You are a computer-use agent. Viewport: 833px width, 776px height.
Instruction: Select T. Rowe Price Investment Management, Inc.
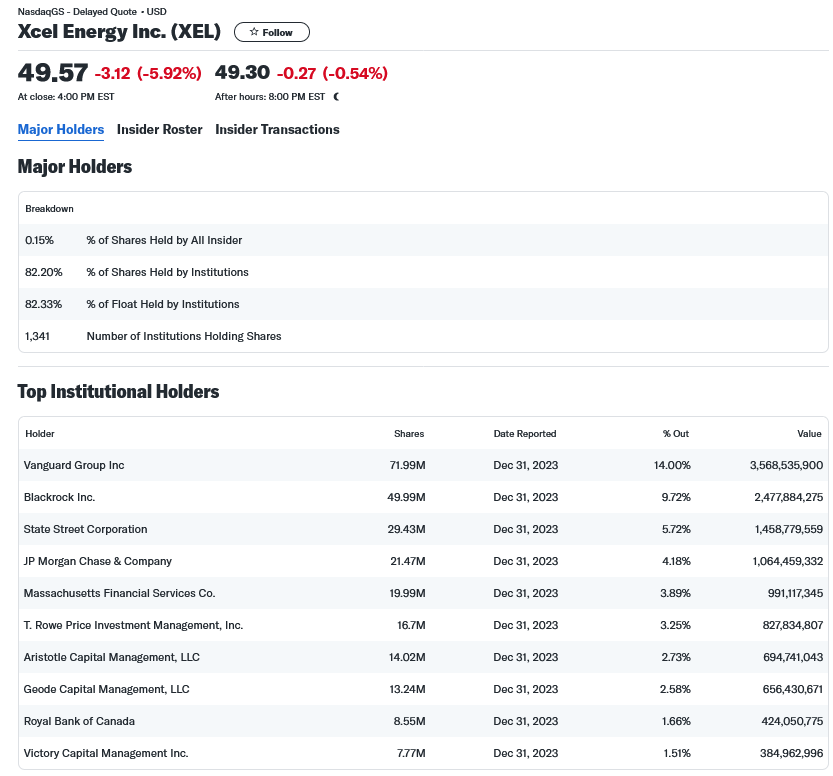point(133,625)
